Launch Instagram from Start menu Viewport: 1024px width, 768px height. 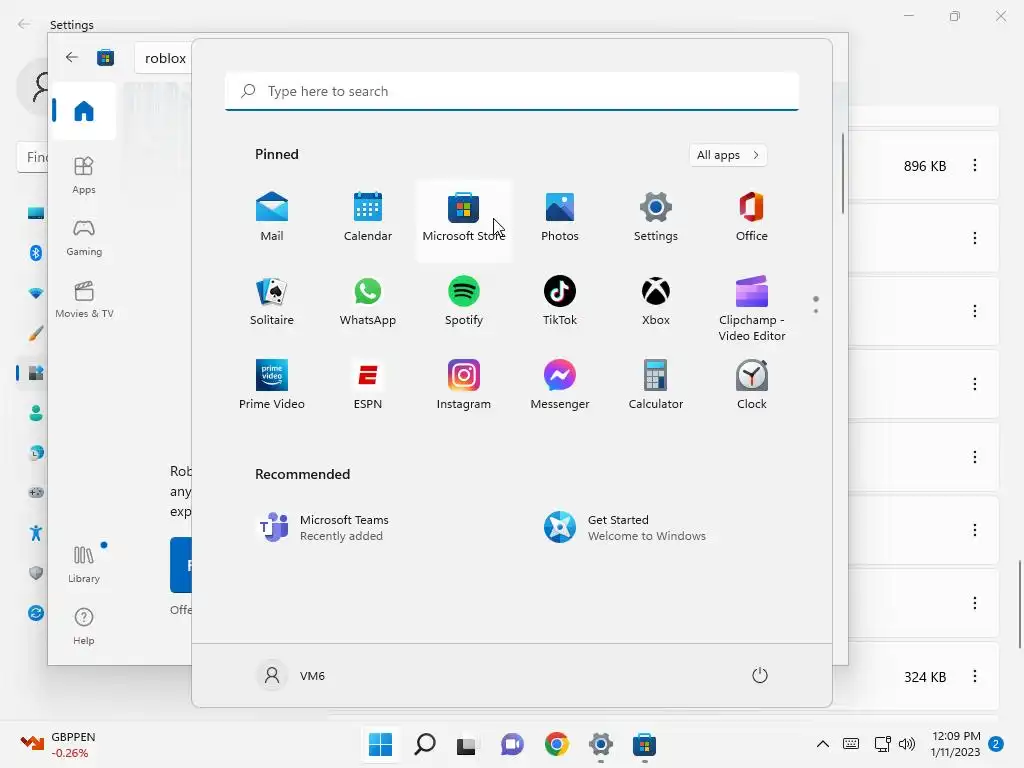click(x=464, y=385)
